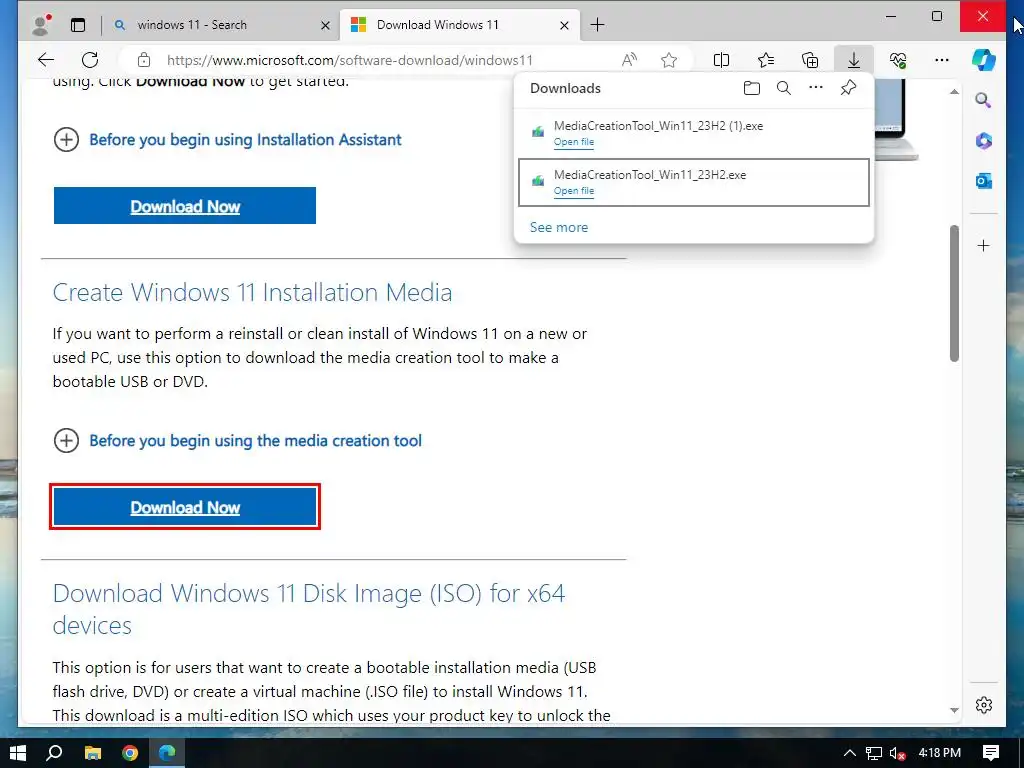Open split screen icon
Screen dimensions: 1024x768
point(722,60)
